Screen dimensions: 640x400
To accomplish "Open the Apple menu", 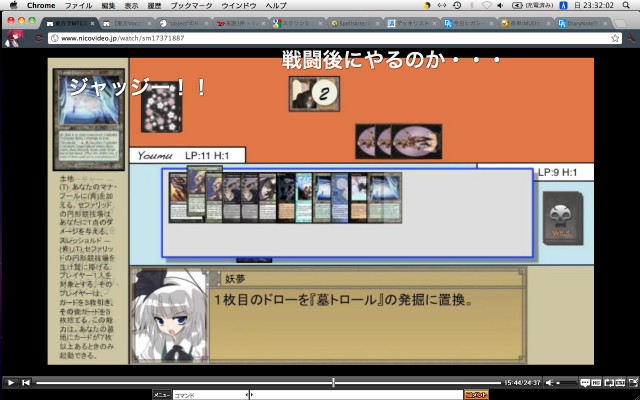I will pyautogui.click(x=13, y=5).
